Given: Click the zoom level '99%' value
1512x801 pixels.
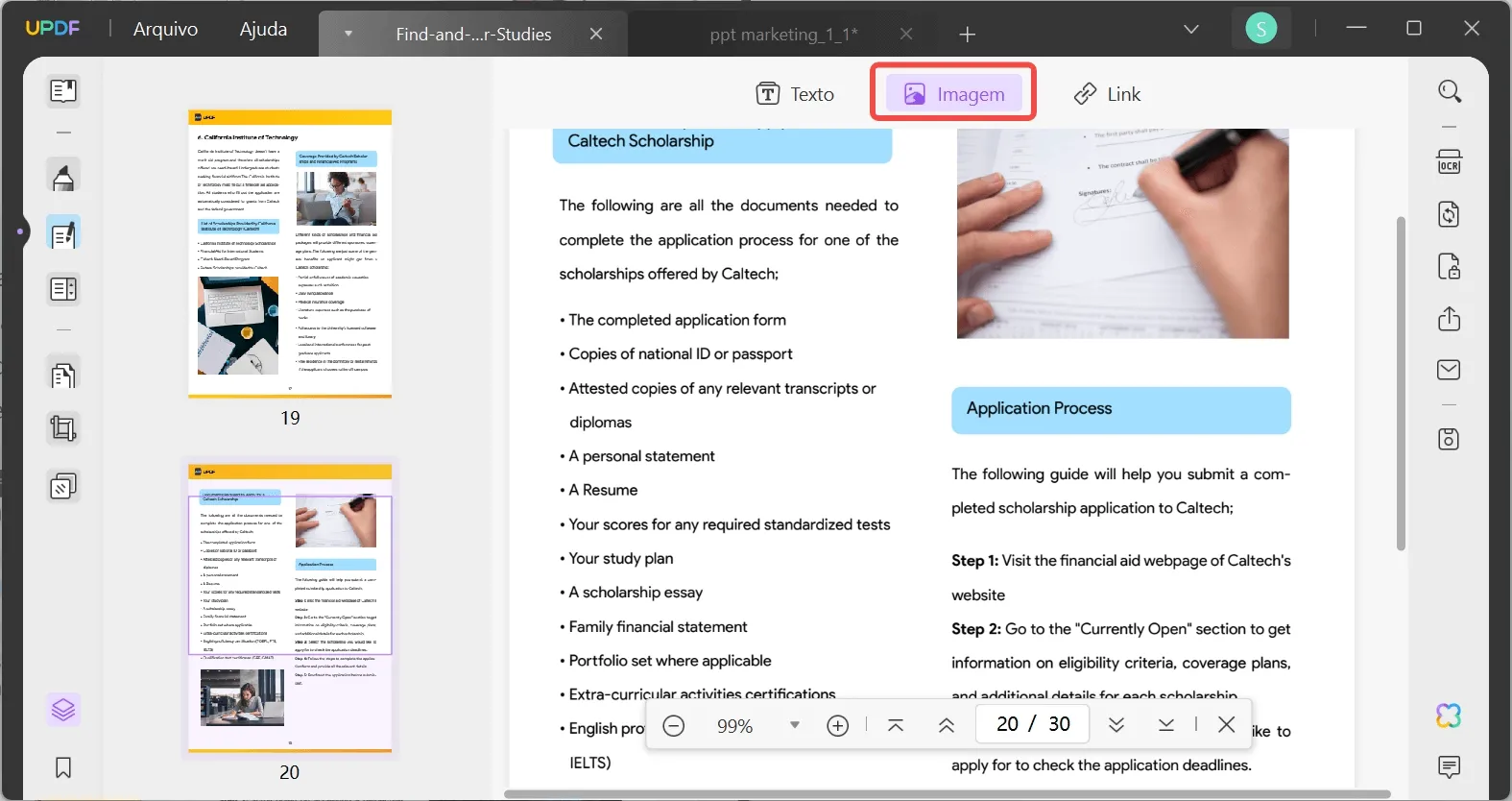Looking at the screenshot, I should click(x=735, y=726).
